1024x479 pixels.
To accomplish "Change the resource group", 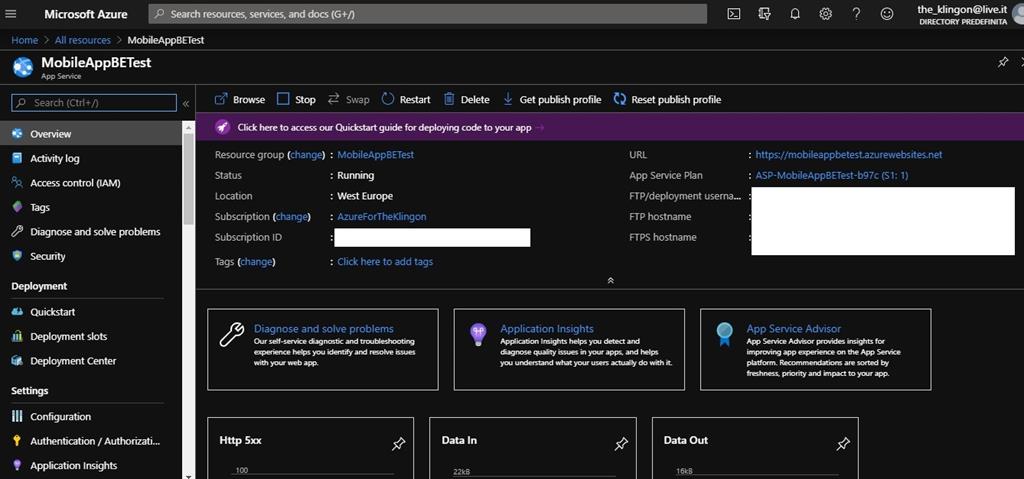I will pos(306,155).
